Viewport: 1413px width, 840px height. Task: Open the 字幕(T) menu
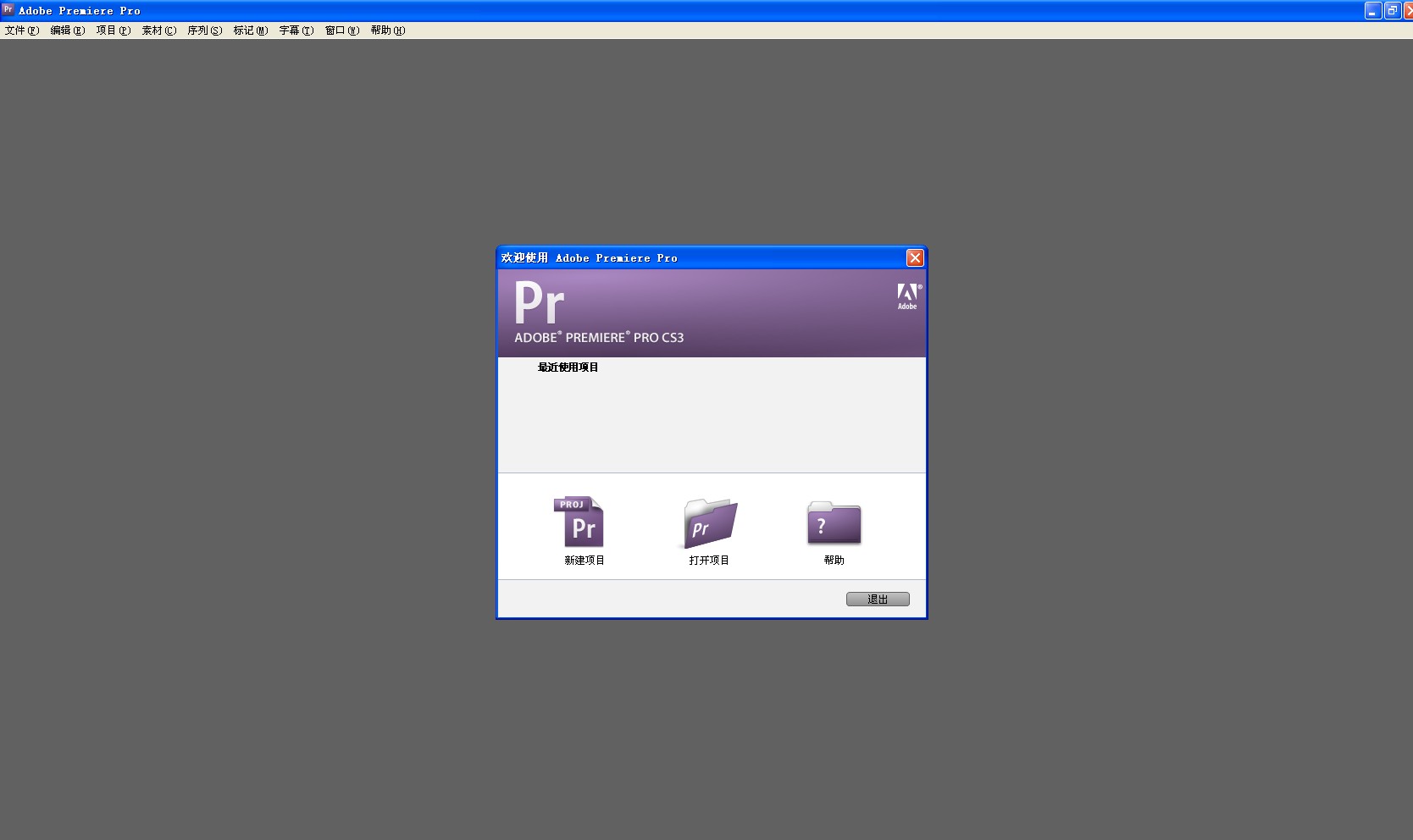[x=296, y=30]
